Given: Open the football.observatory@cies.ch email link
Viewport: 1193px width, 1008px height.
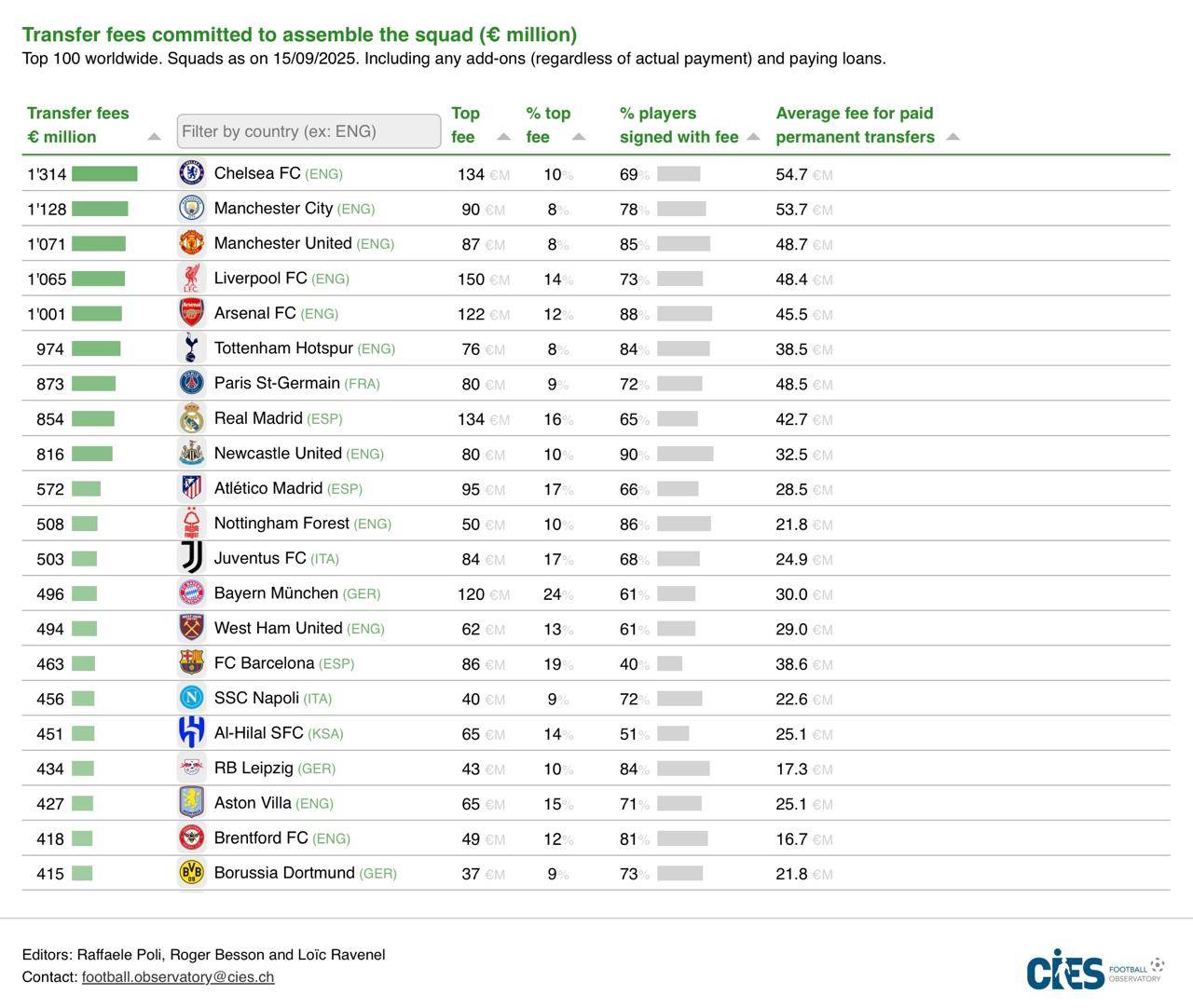Looking at the screenshot, I should (x=178, y=976).
